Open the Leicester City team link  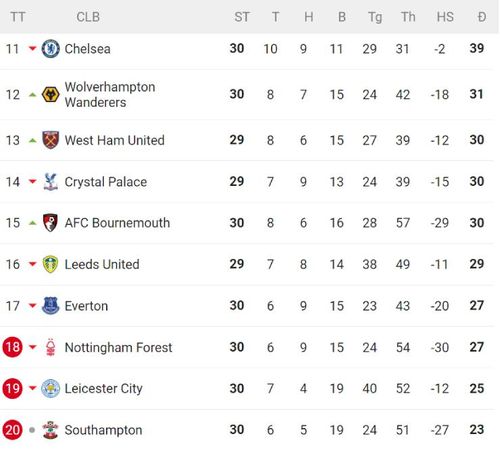103,389
